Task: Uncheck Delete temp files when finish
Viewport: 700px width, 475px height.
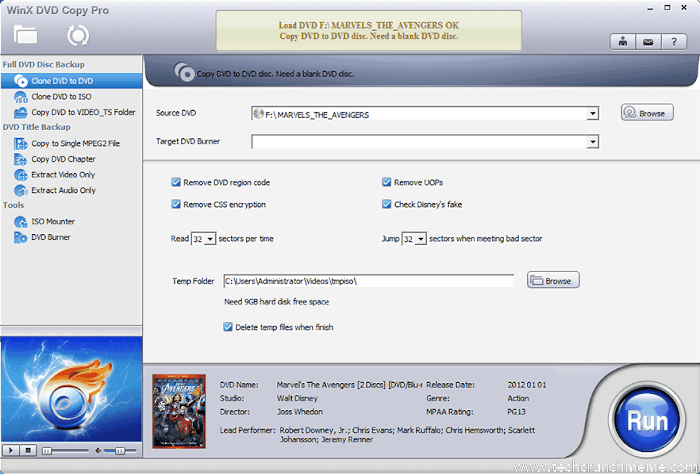Action: click(228, 327)
